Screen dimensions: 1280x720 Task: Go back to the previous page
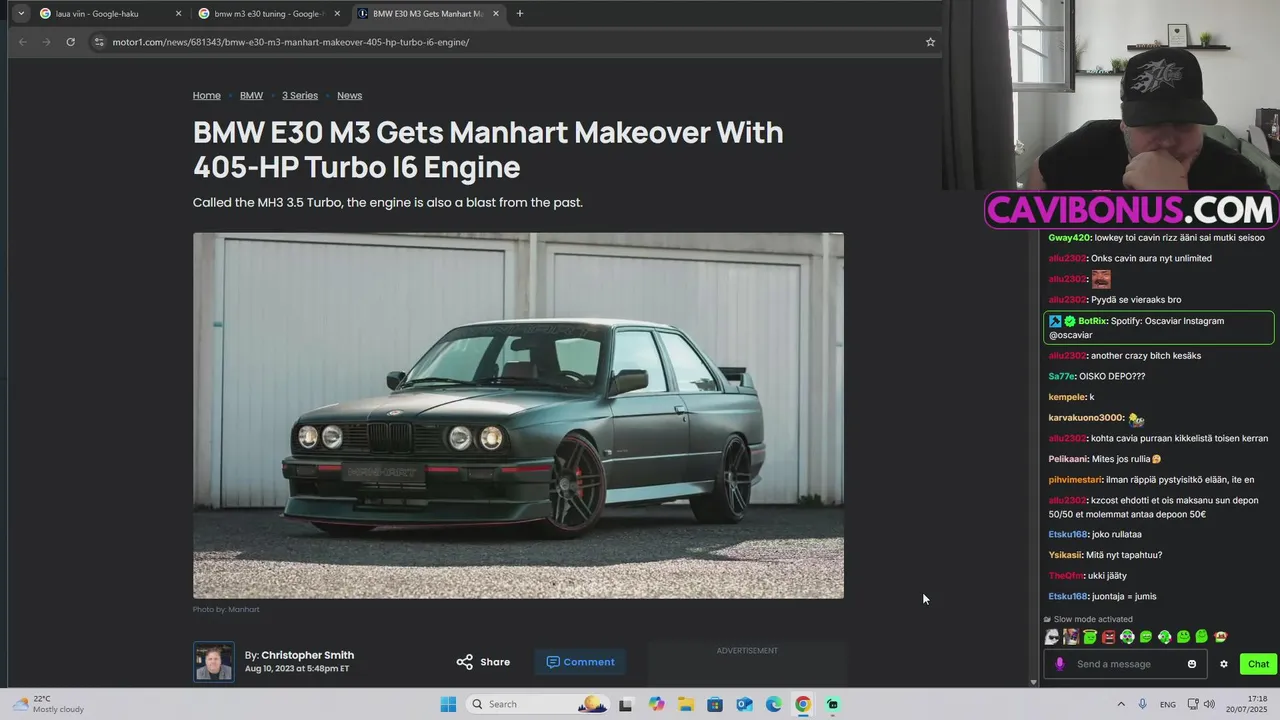pos(22,42)
